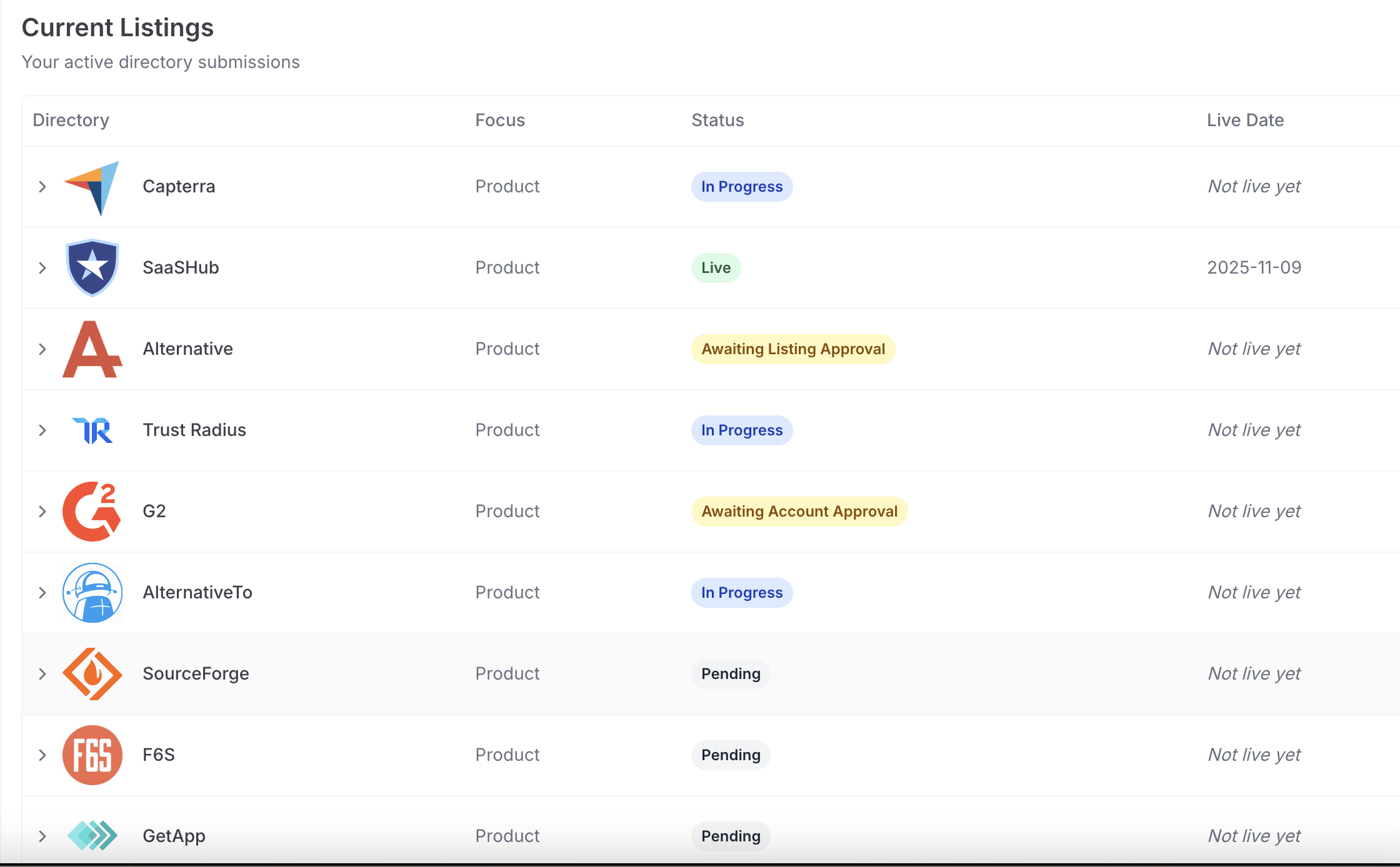Click the GetApp teal arrows logo
The height and width of the screenshot is (867, 1400).
coord(92,836)
